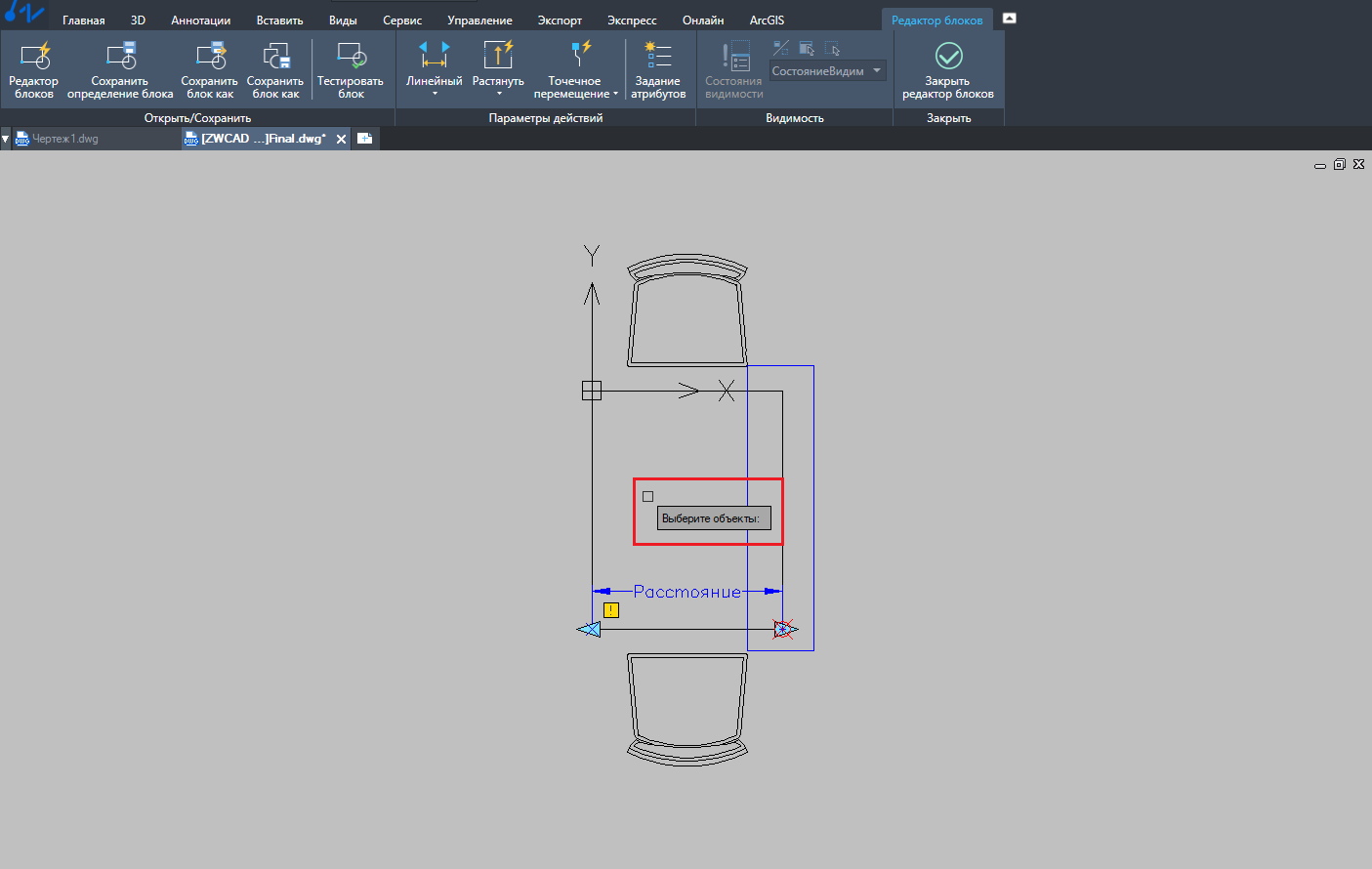This screenshot has height=869, width=1372.
Task: Select the Линейный parameter icon
Action: [435, 55]
